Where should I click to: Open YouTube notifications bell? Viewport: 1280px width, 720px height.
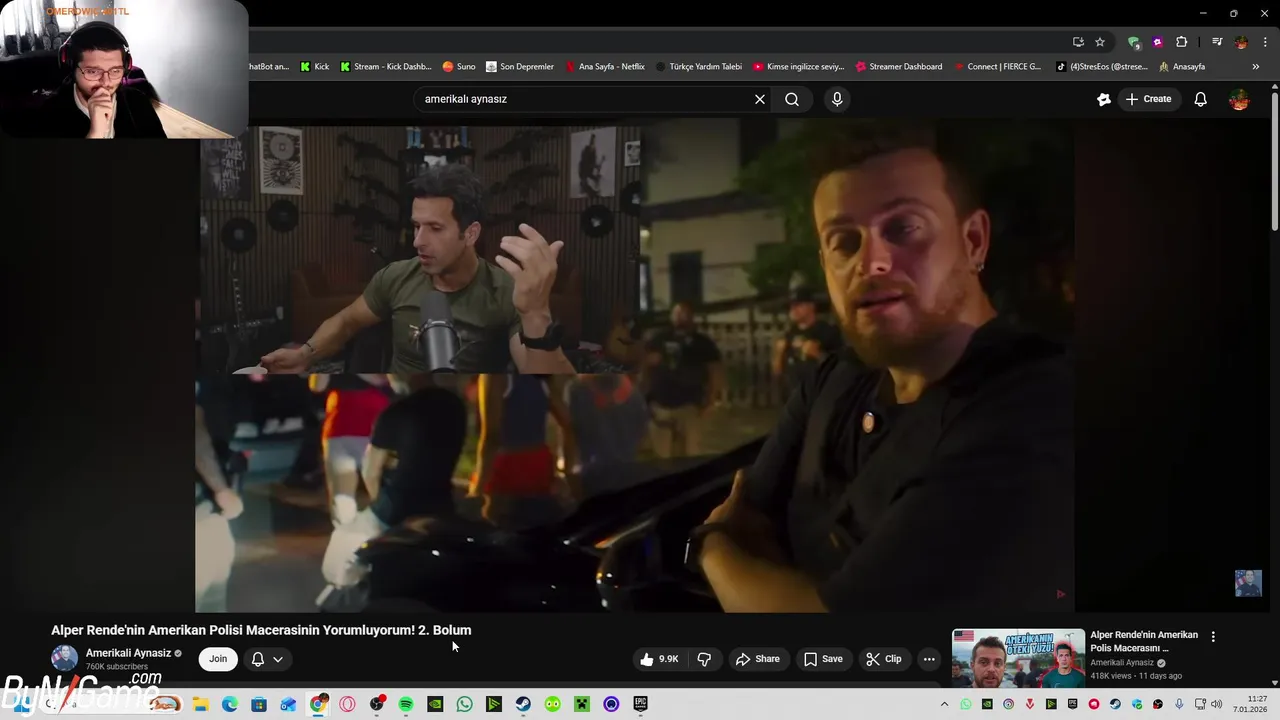(x=1200, y=99)
